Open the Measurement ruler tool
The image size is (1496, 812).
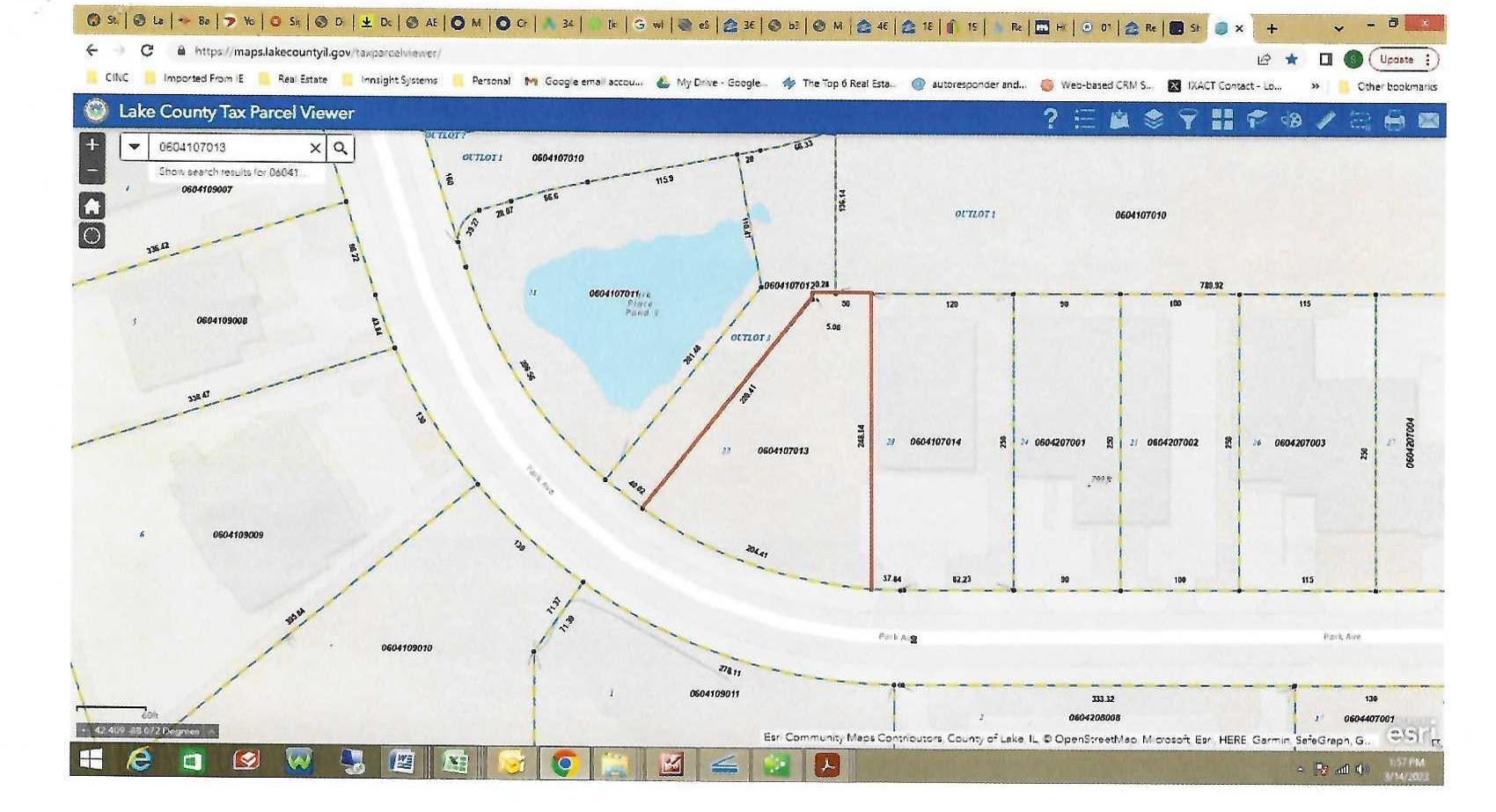[1325, 120]
